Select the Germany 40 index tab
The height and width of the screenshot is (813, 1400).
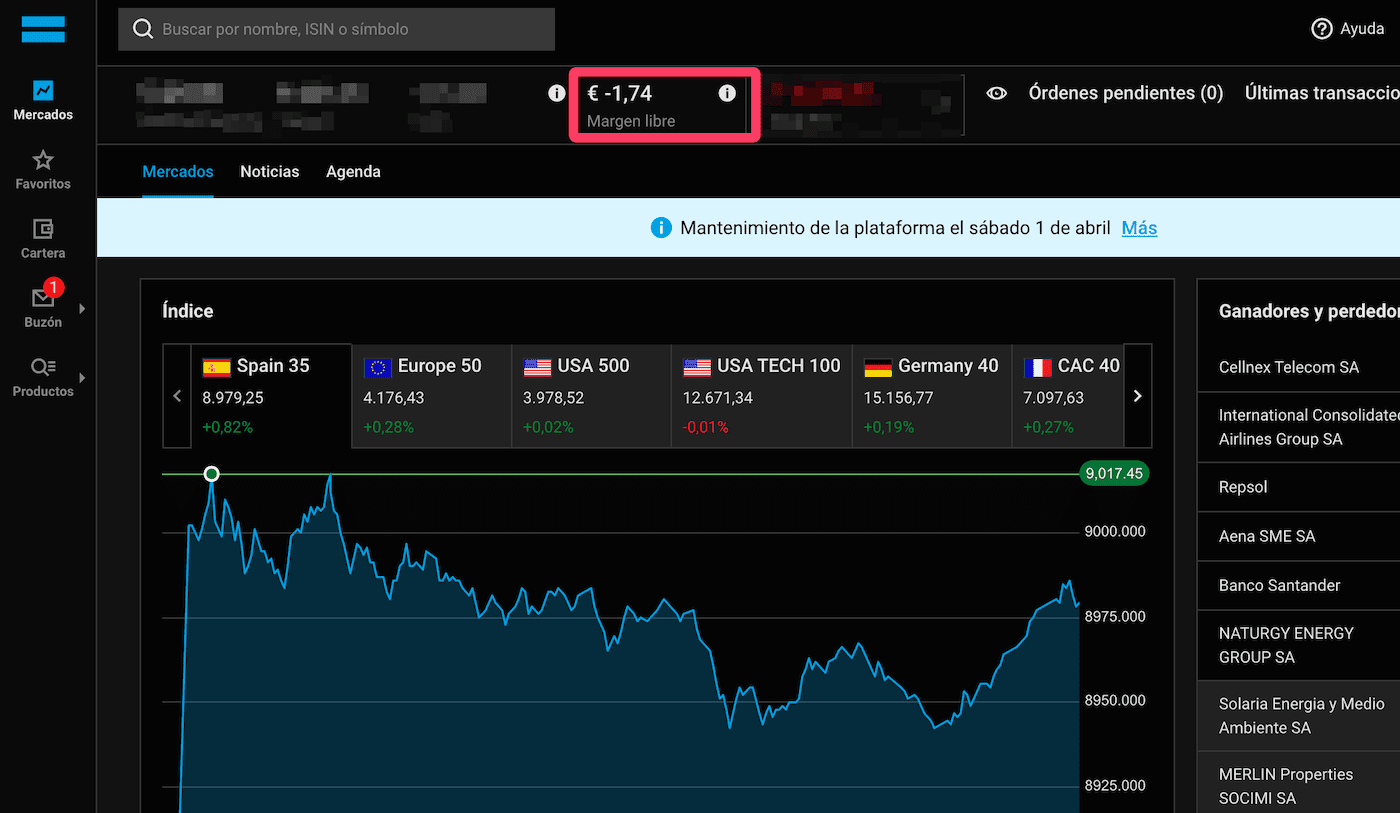tap(931, 396)
